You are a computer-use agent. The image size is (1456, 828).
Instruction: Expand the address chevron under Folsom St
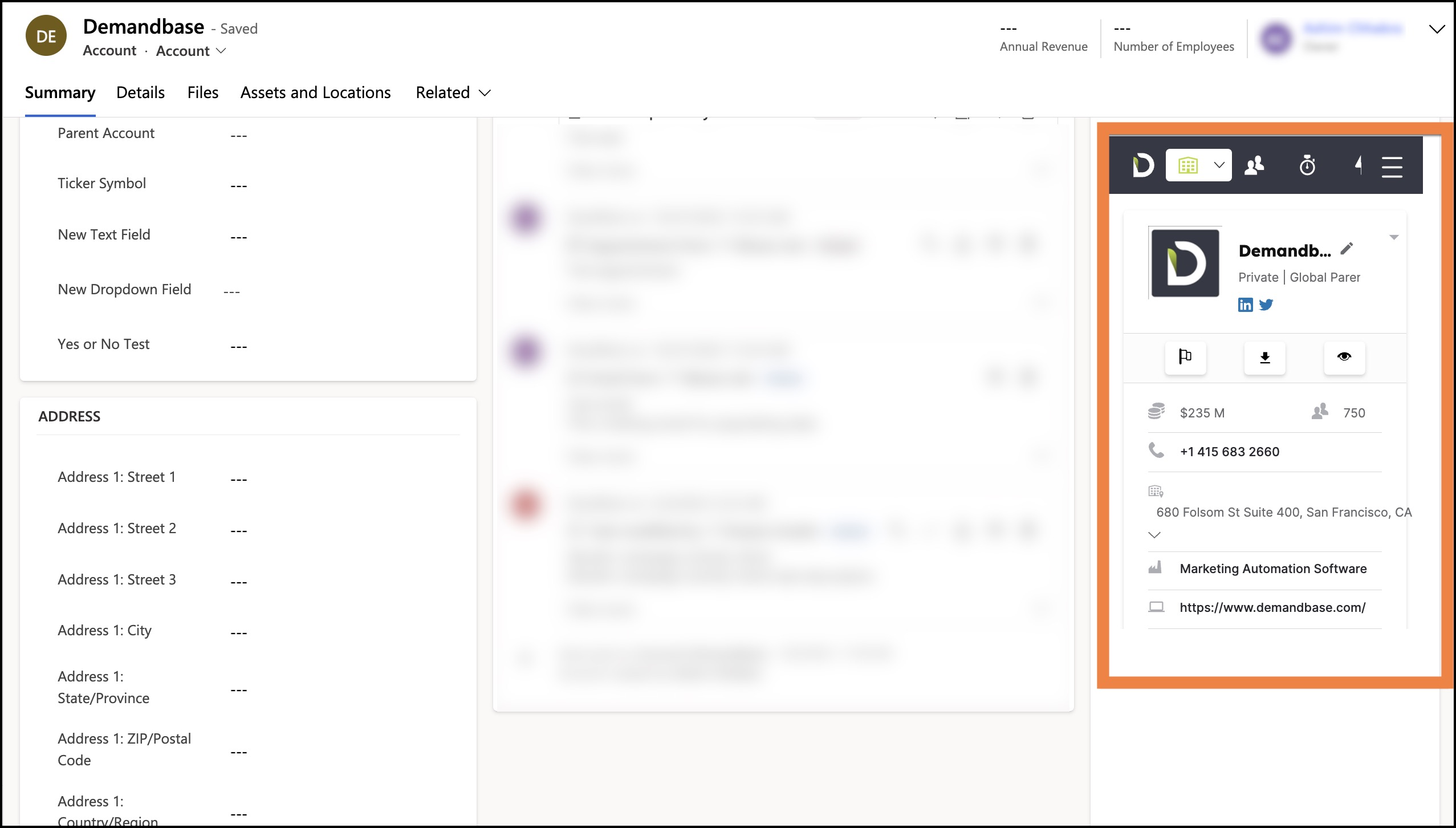(1154, 535)
